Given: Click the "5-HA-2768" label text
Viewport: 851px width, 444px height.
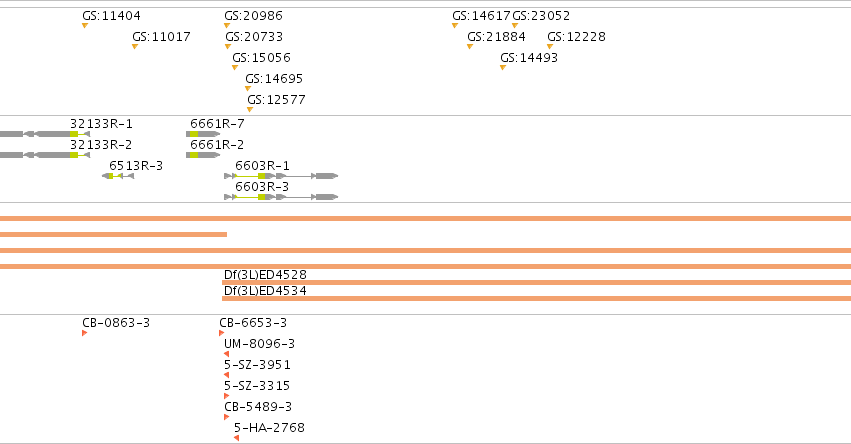Looking at the screenshot, I should coord(269,428).
